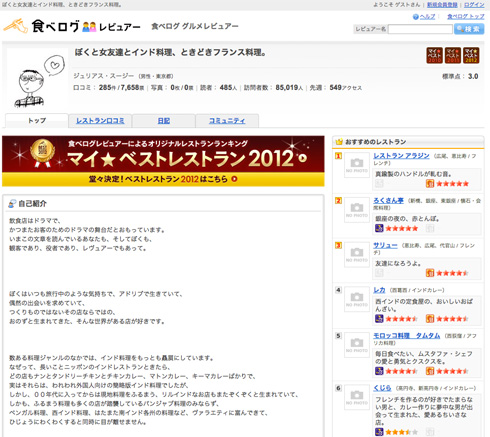490x437 pixels.
Task: Select the reader count 485
Action: tap(226, 88)
